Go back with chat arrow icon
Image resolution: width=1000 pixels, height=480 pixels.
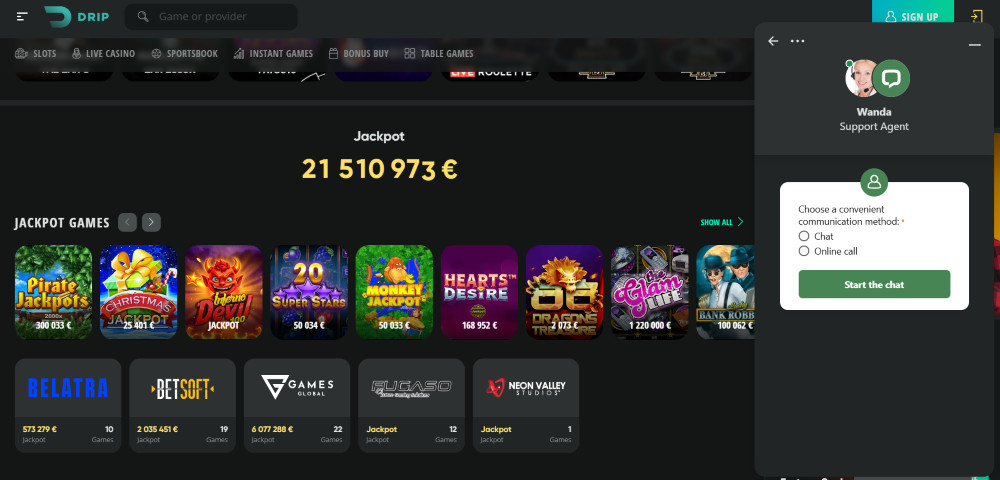coord(773,41)
